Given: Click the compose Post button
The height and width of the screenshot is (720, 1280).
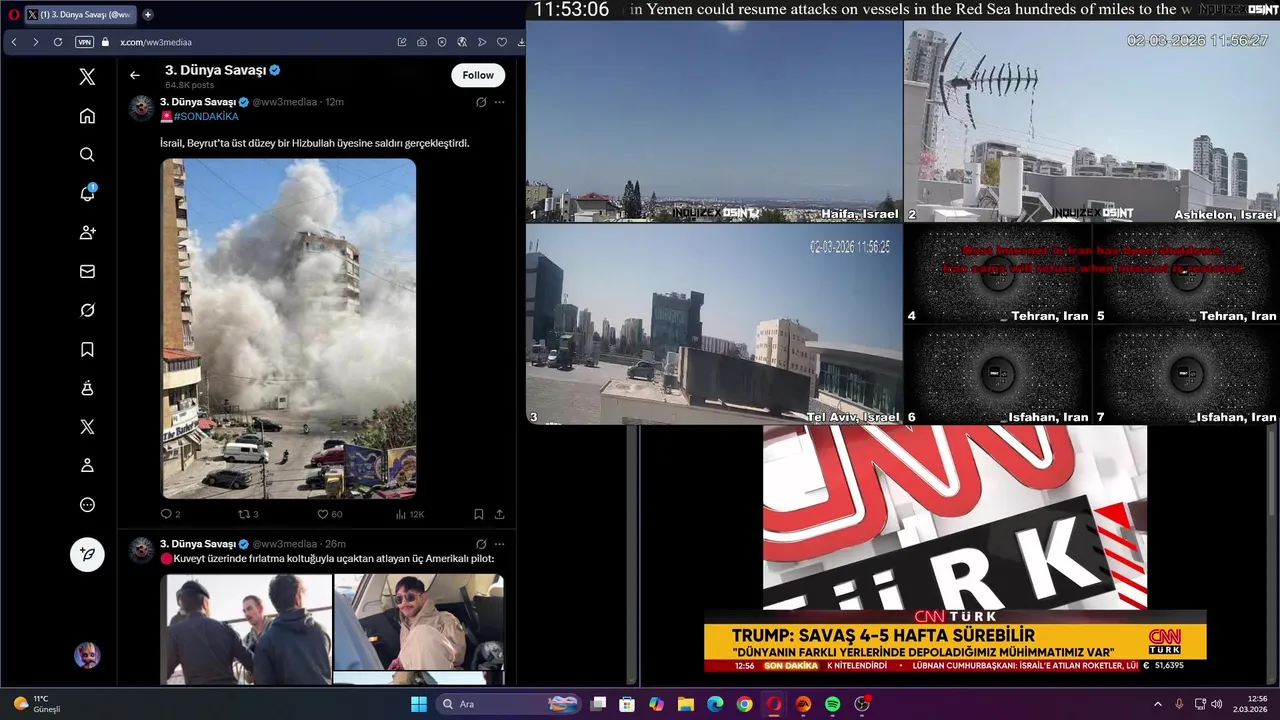Looking at the screenshot, I should [87, 554].
